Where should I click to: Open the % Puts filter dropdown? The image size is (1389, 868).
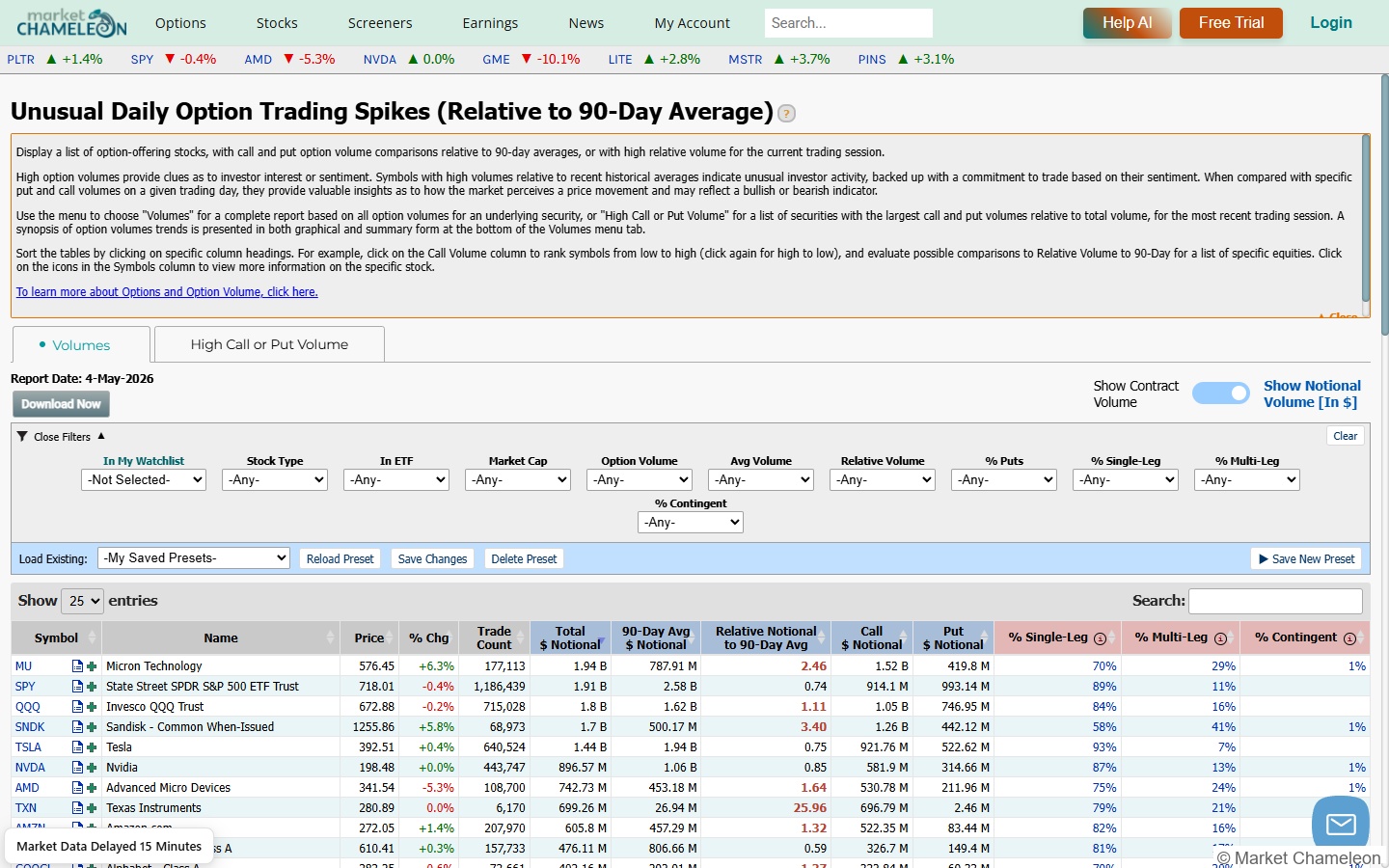point(1004,479)
